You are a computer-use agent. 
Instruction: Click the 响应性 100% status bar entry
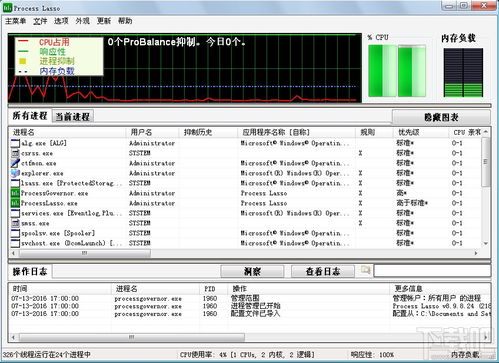[x=372, y=354]
